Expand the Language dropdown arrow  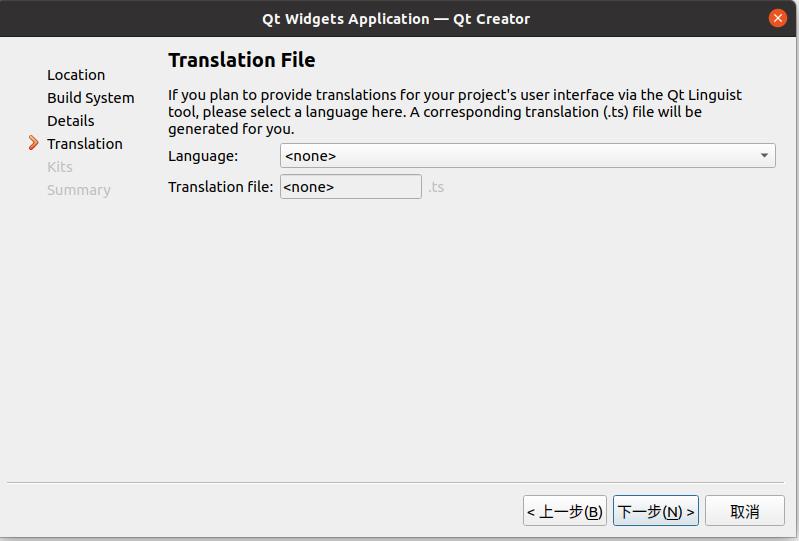[764, 156]
